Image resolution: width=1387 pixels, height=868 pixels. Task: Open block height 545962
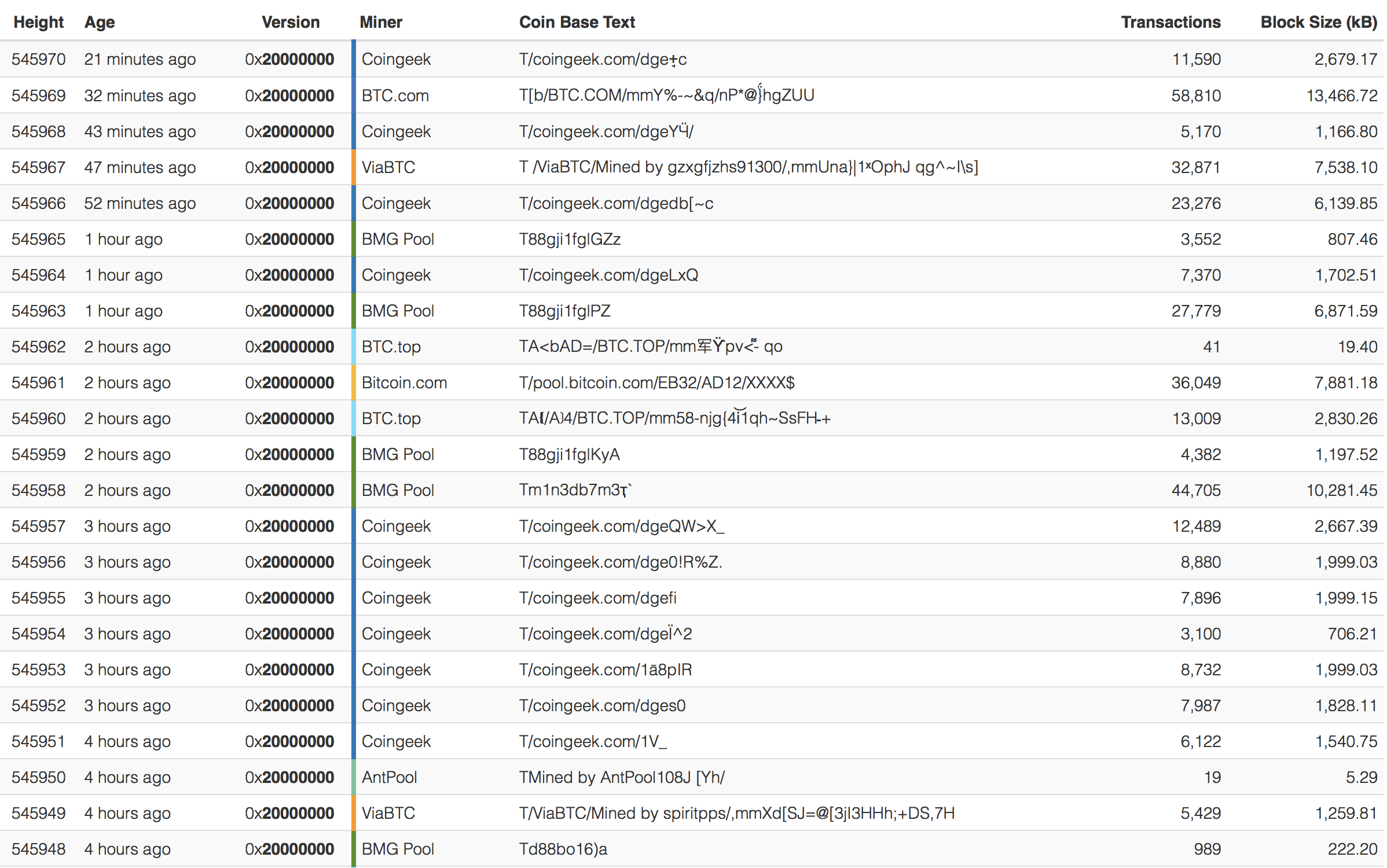point(38,347)
